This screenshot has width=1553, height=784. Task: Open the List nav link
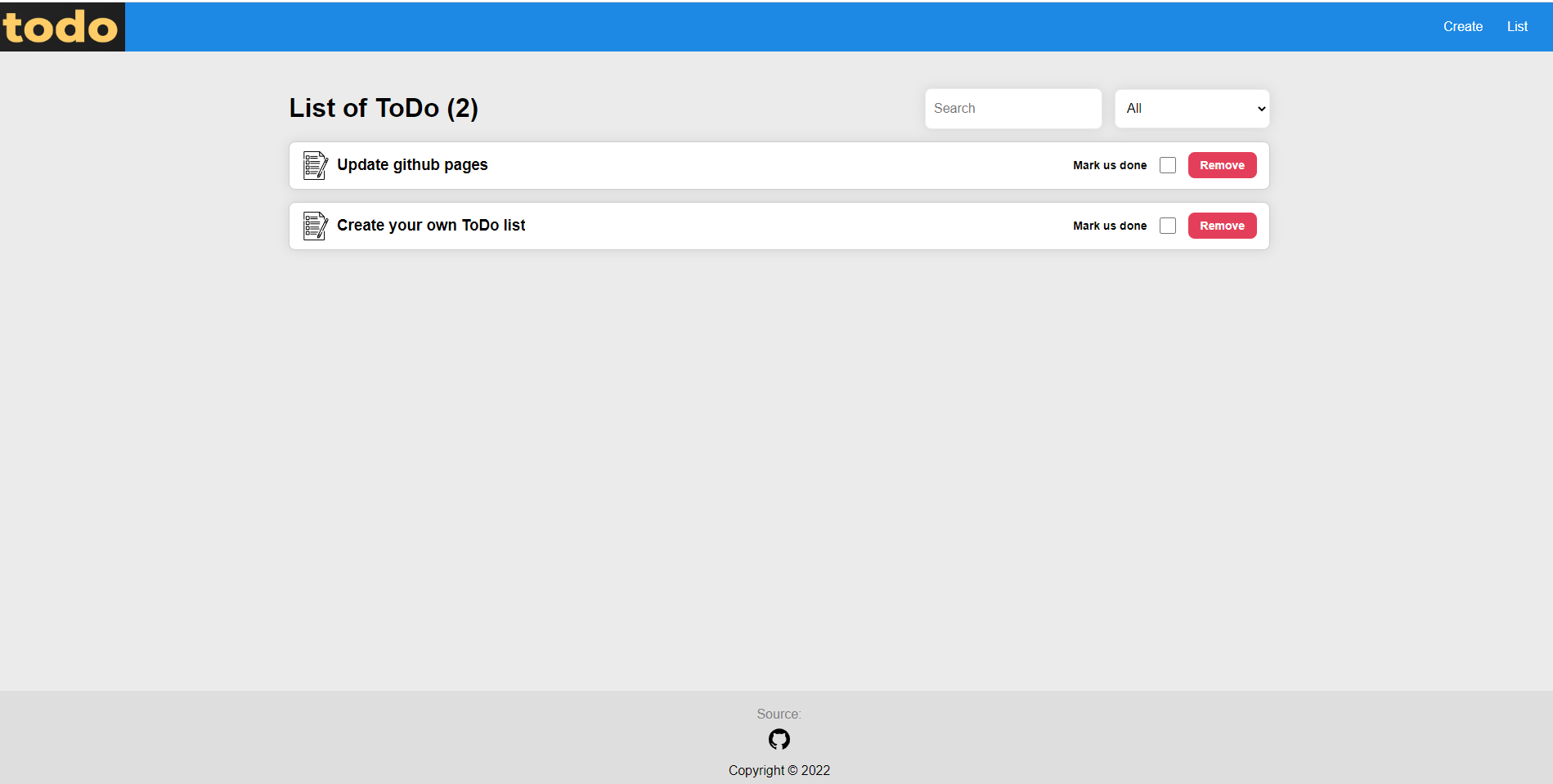[x=1517, y=26]
